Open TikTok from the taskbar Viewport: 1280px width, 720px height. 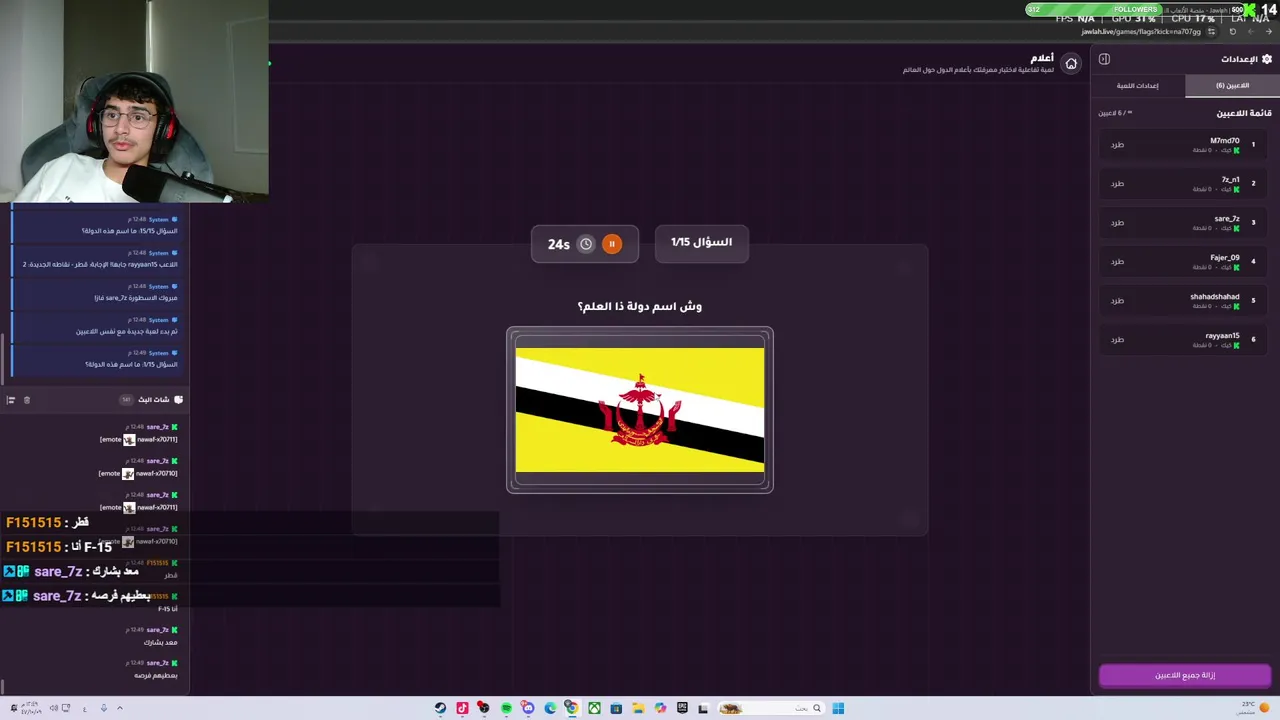pyautogui.click(x=462, y=708)
